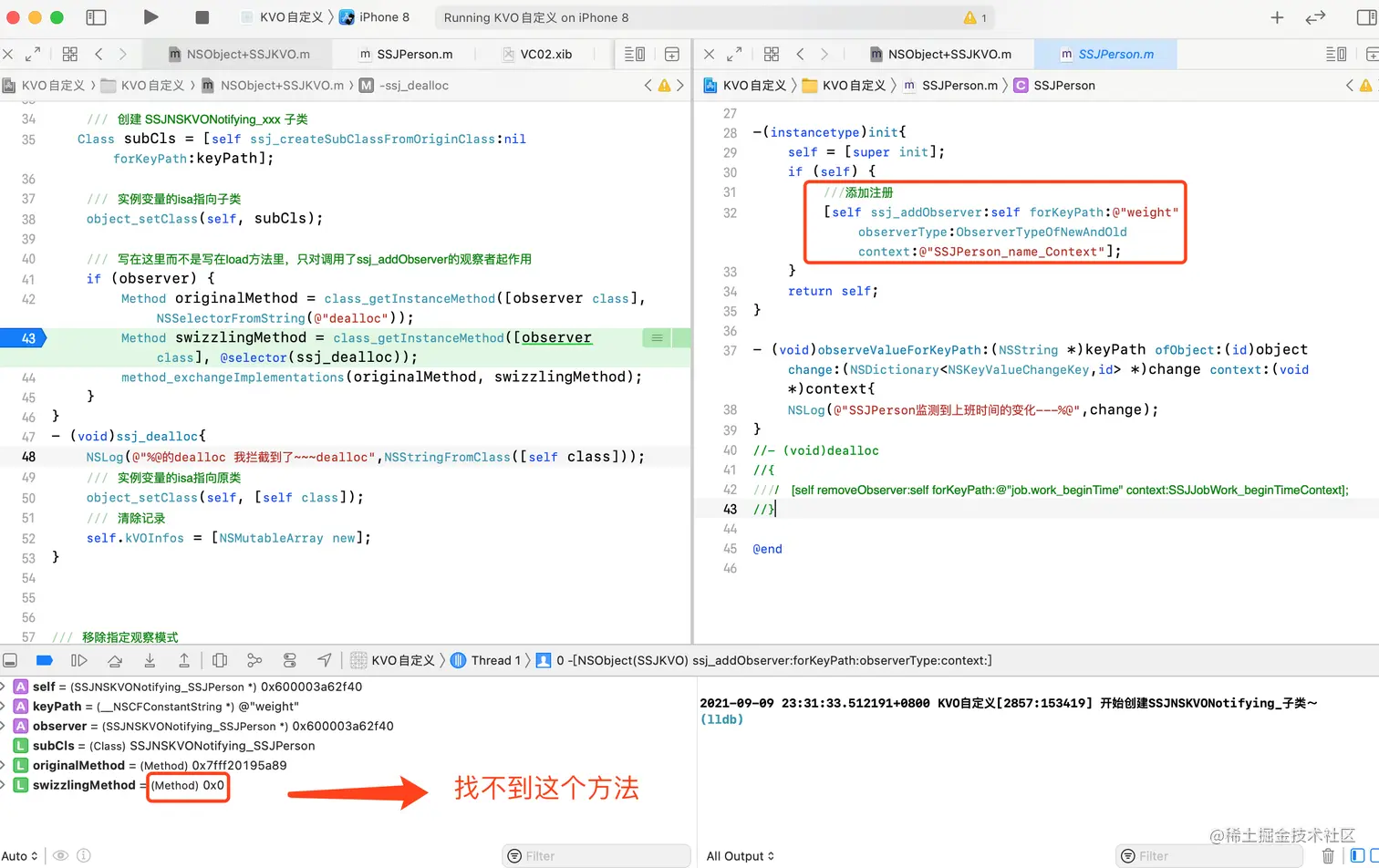Open NSObject+SSJKVO.m tab in the left editor

click(x=239, y=54)
